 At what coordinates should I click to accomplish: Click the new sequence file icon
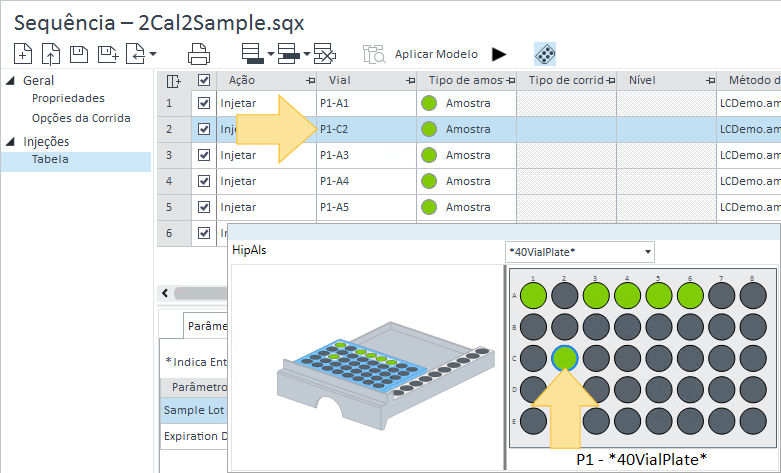pos(23,54)
